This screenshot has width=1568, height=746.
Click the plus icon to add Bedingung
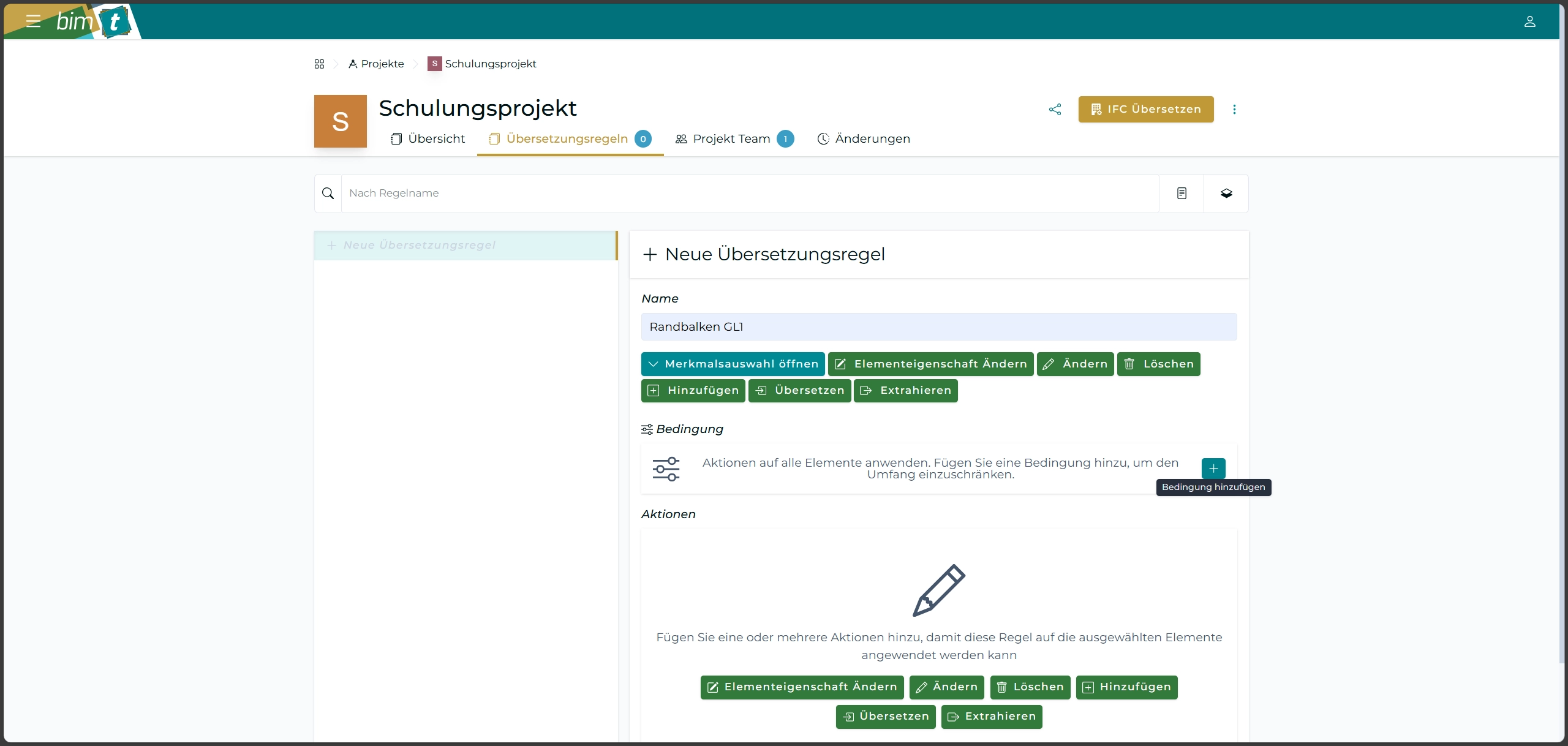1213,469
